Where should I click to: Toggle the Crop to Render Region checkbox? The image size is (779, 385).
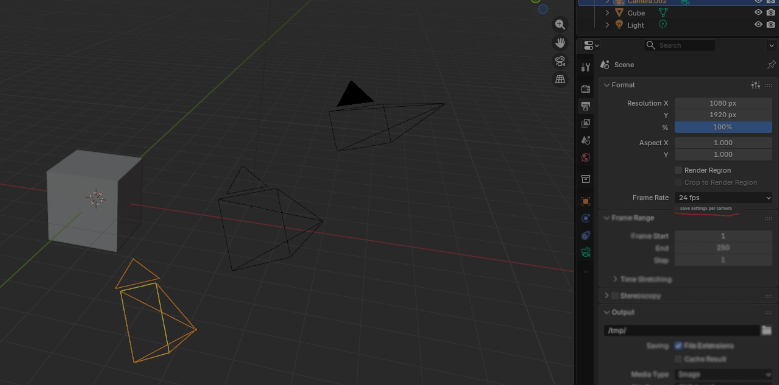click(678, 182)
